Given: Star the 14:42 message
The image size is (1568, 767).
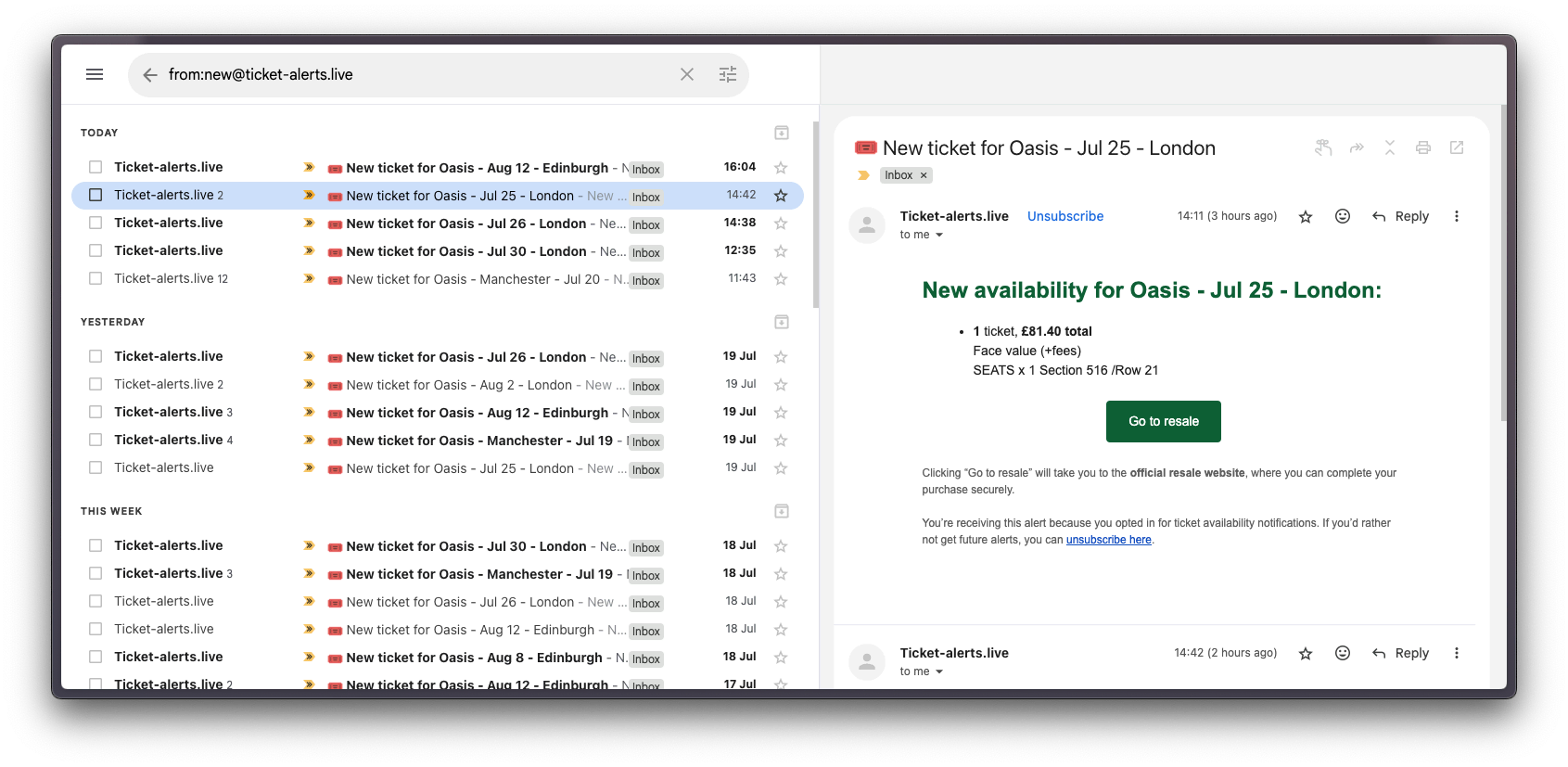Looking at the screenshot, I should tap(1306, 654).
